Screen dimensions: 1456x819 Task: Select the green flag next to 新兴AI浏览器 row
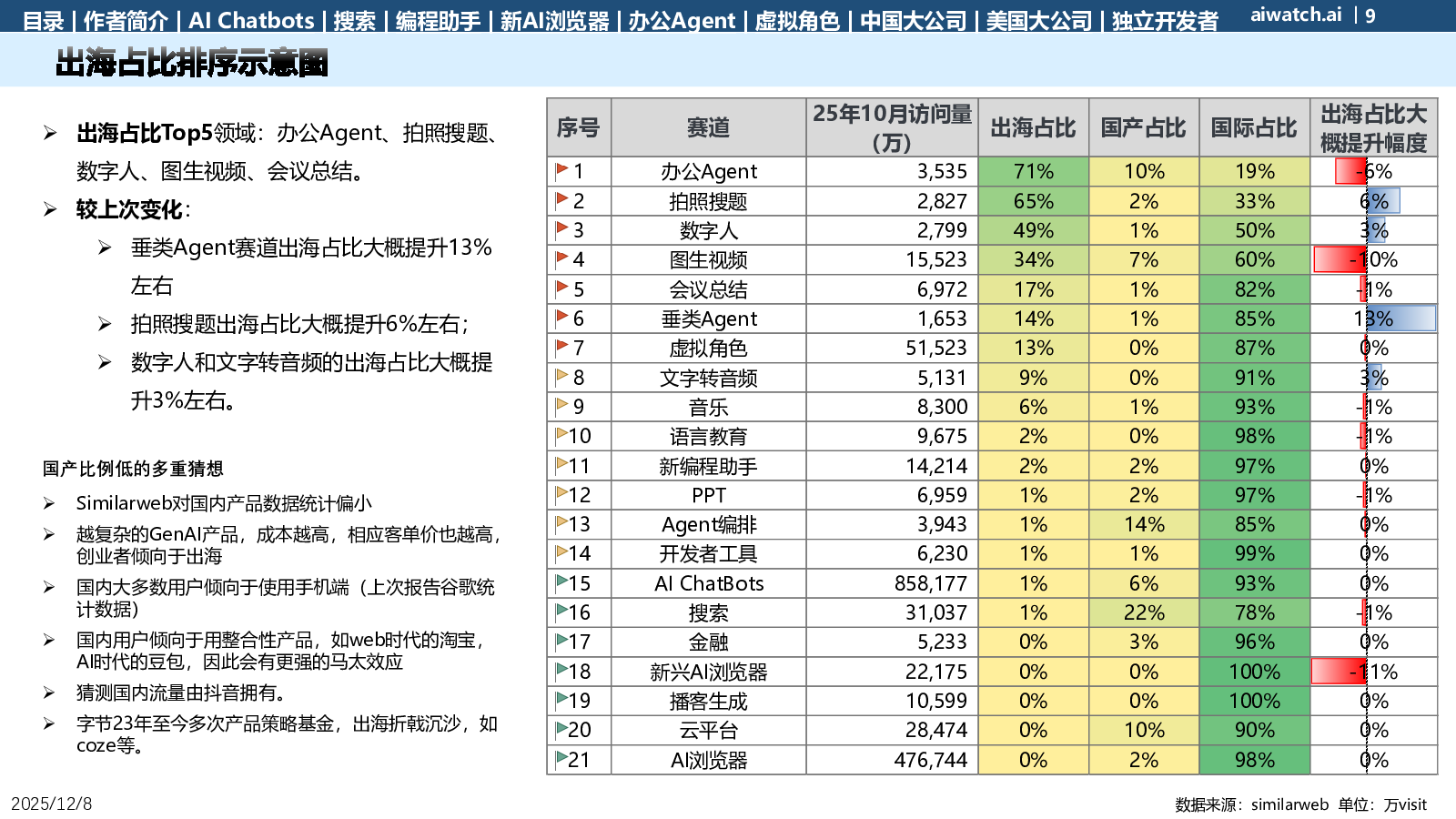[x=561, y=670]
